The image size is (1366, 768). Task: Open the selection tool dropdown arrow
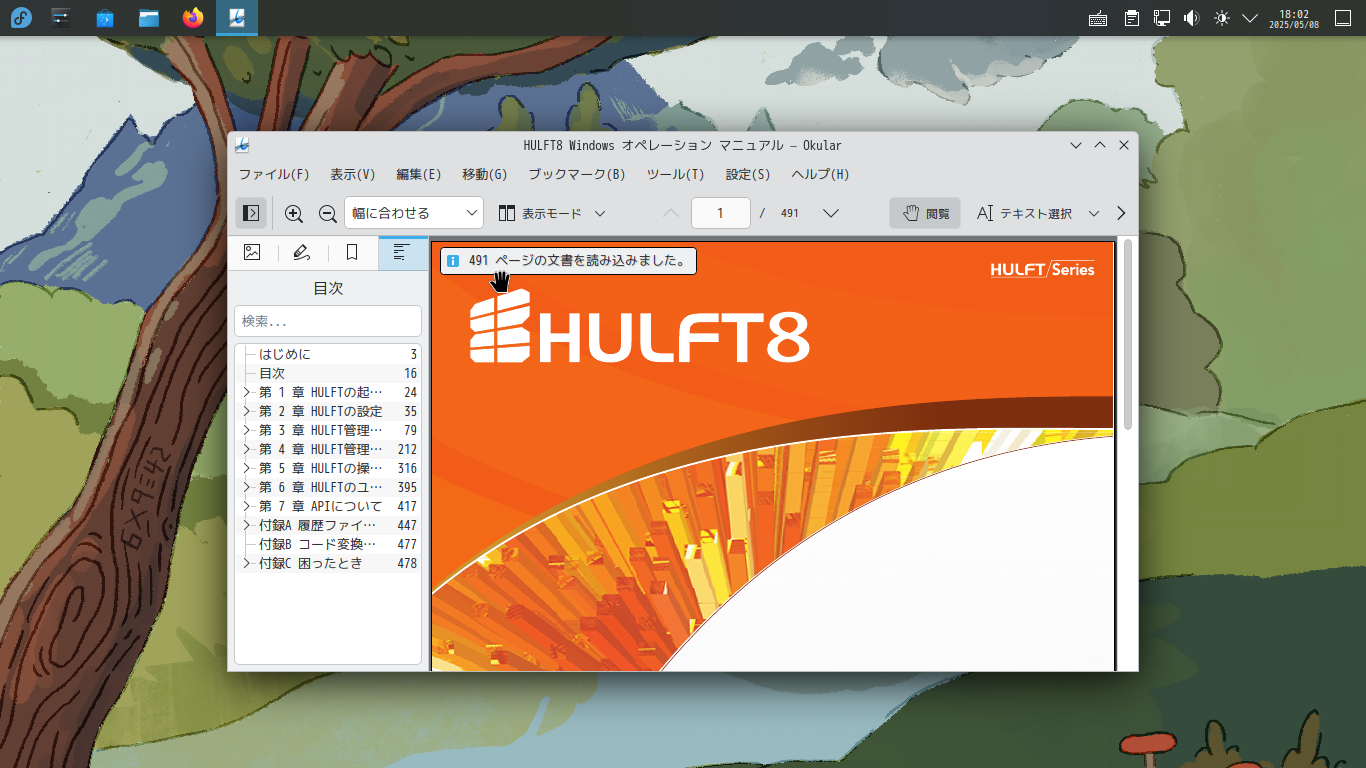pyautogui.click(x=1093, y=213)
